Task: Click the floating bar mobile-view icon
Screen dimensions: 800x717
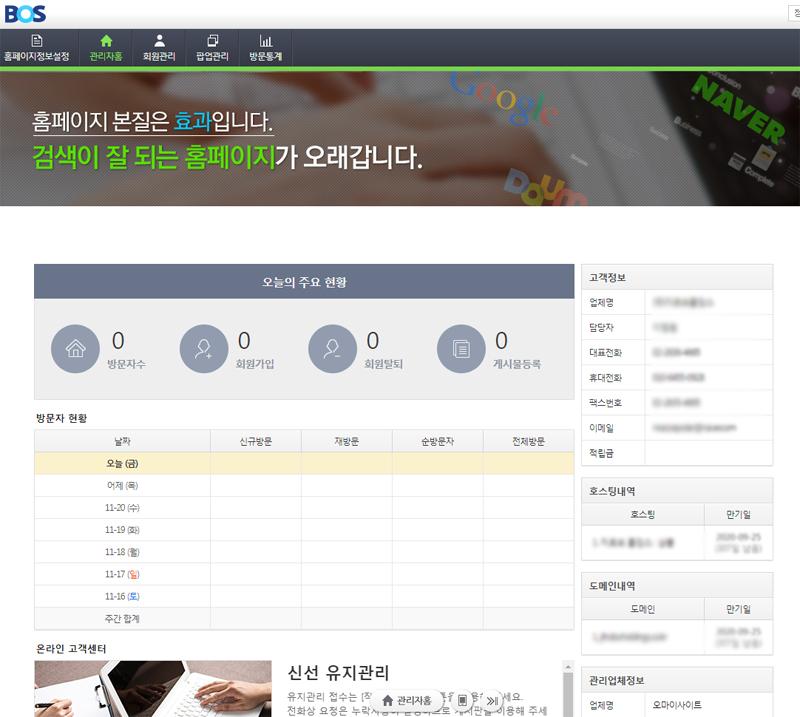Action: [x=462, y=700]
